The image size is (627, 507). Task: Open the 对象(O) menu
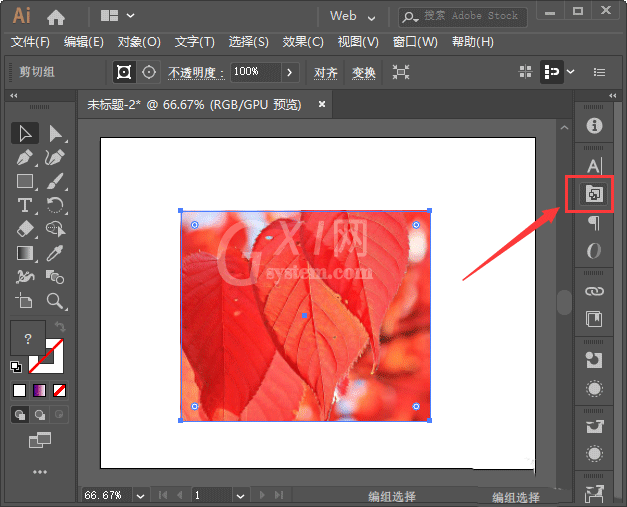click(139, 42)
